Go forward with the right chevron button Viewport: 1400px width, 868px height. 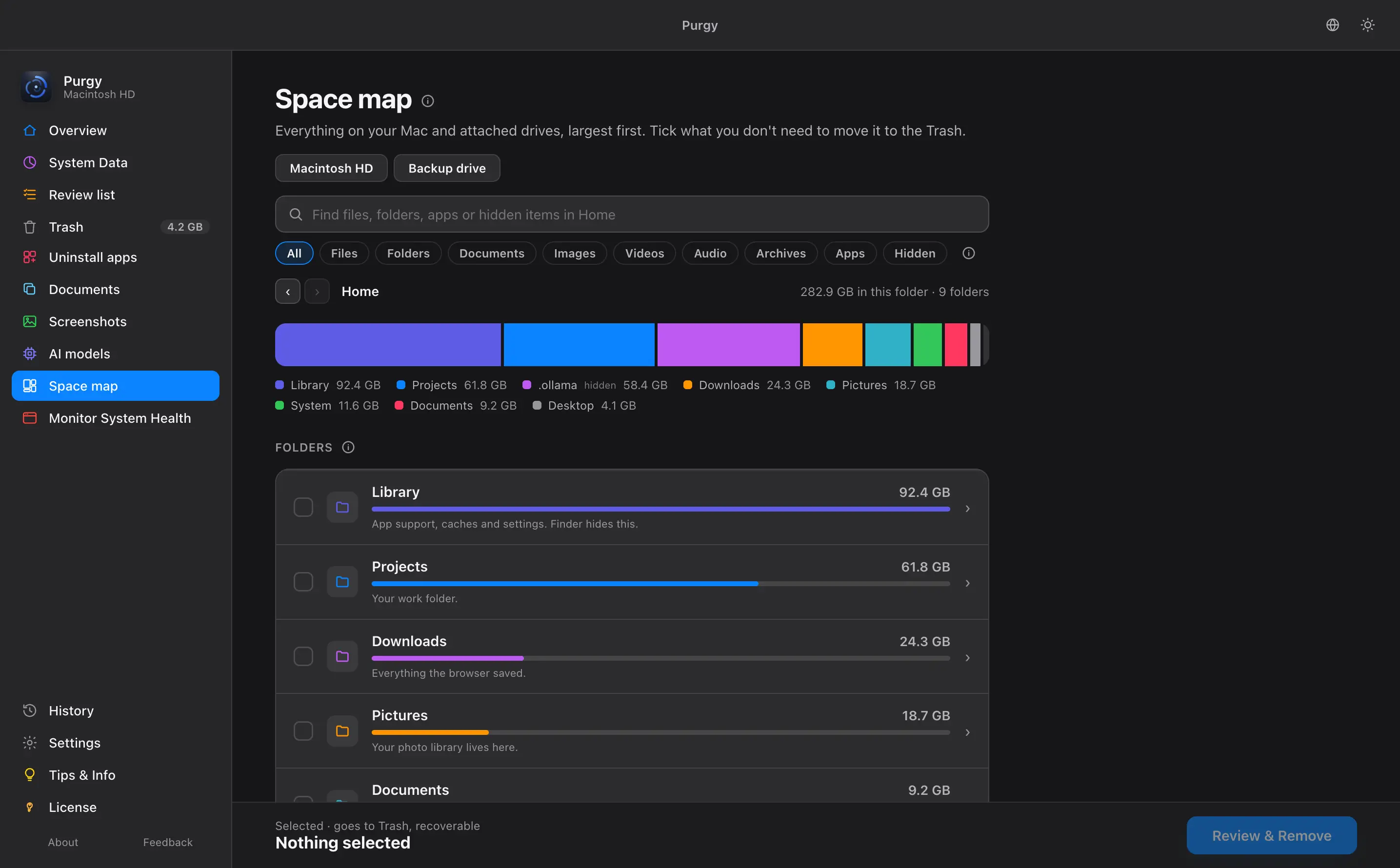click(x=317, y=292)
